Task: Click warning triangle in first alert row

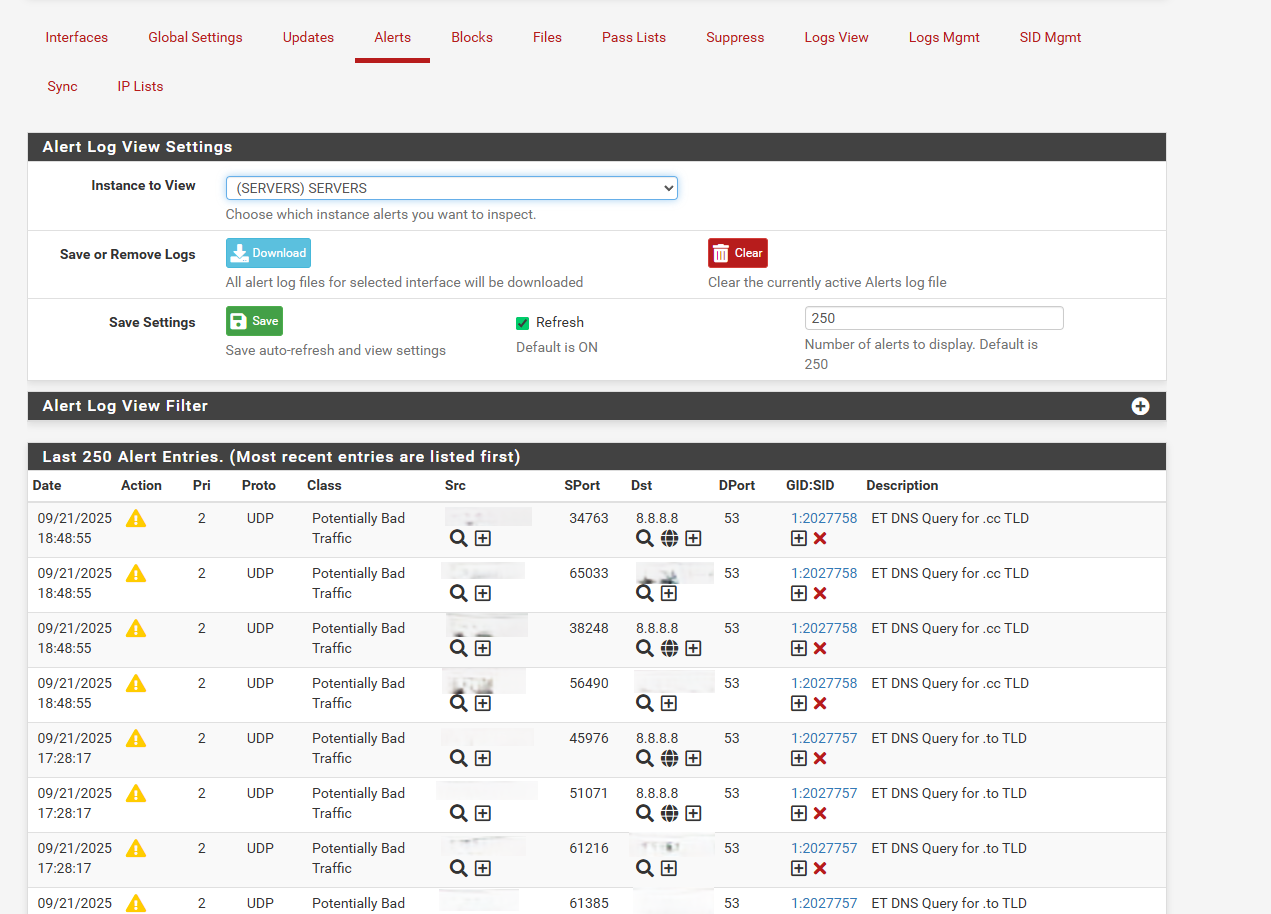Action: click(136, 518)
